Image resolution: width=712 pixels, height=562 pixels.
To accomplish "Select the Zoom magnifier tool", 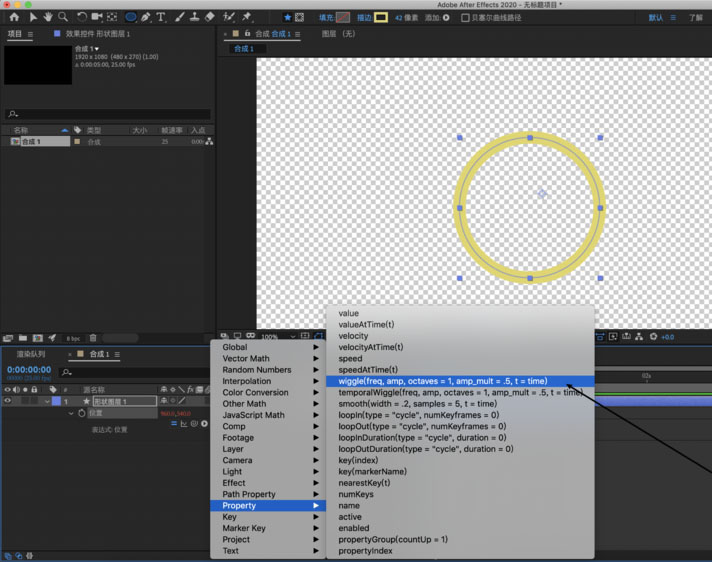I will pyautogui.click(x=63, y=17).
